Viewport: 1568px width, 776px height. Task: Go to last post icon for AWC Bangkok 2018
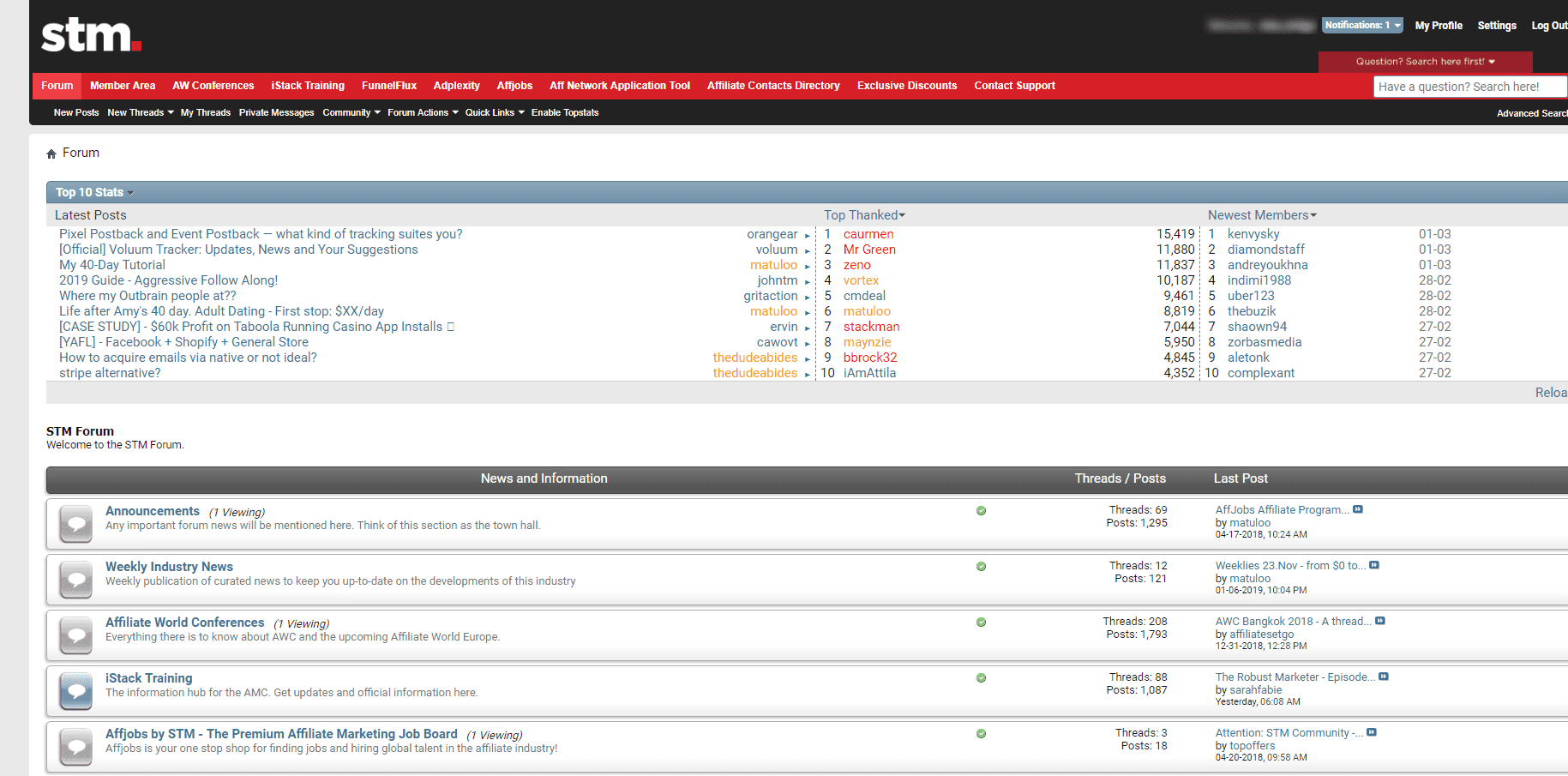tap(1380, 621)
